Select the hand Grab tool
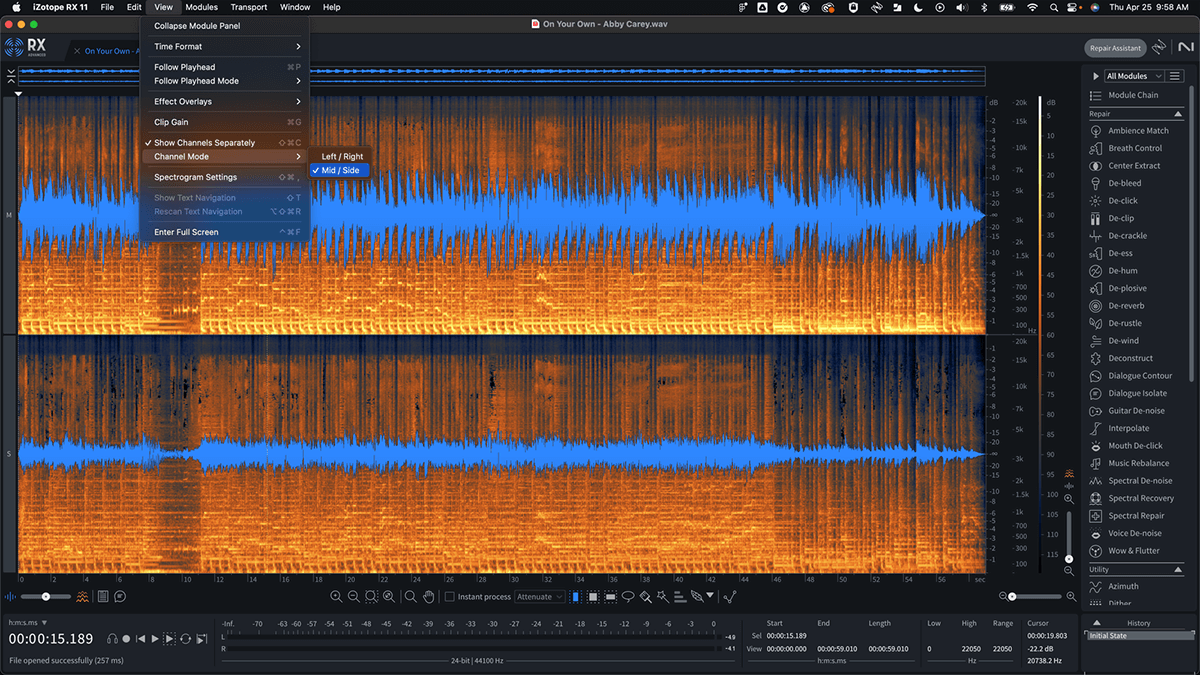The height and width of the screenshot is (675, 1200). (428, 597)
